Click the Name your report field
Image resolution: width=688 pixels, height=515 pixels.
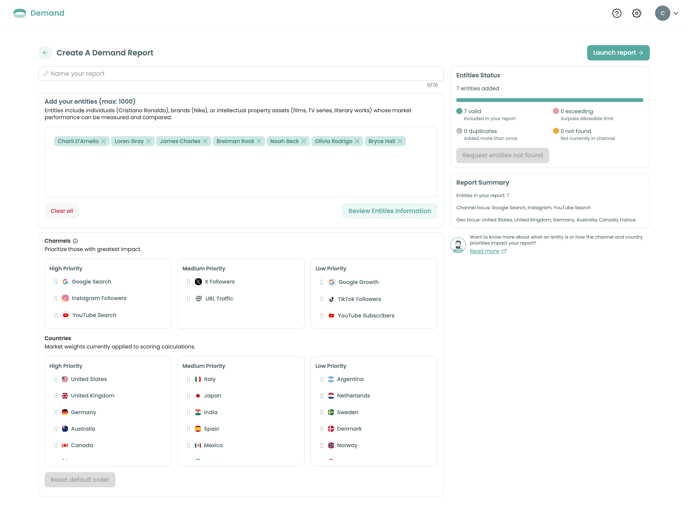pyautogui.click(x=240, y=74)
